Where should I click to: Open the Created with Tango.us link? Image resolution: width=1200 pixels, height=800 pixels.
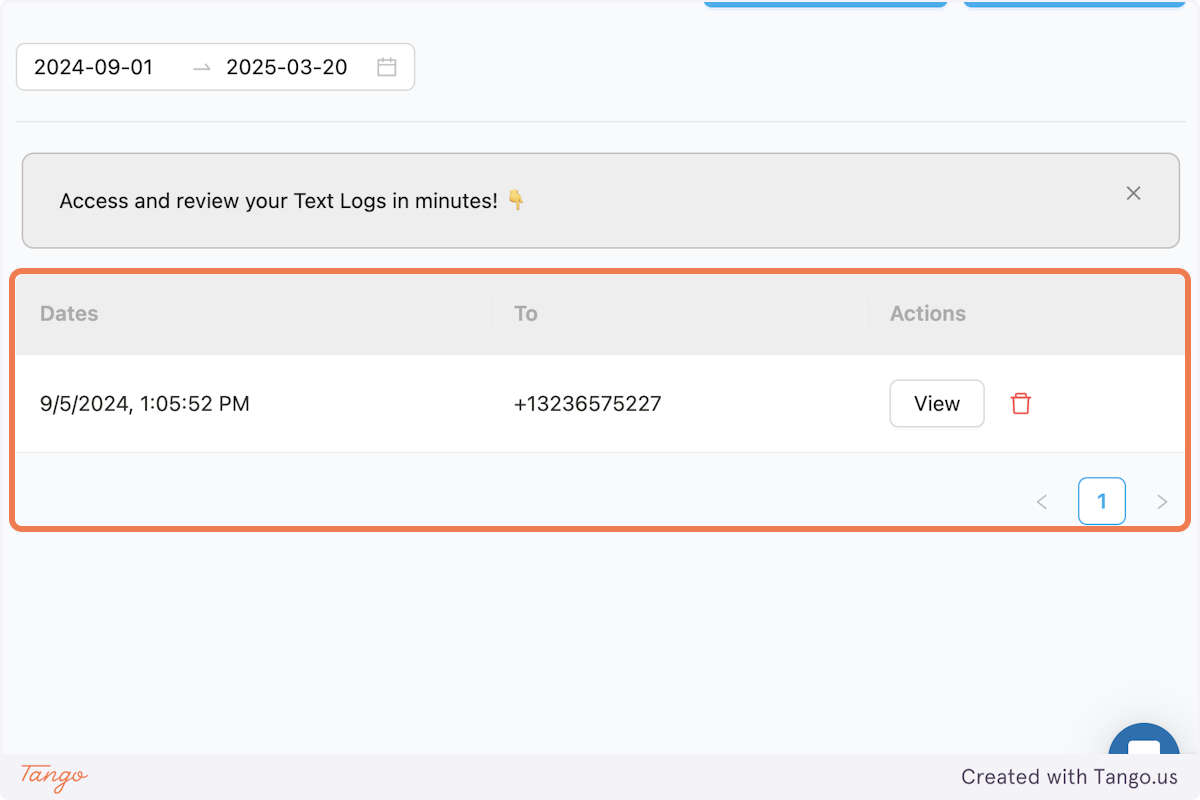click(1069, 777)
